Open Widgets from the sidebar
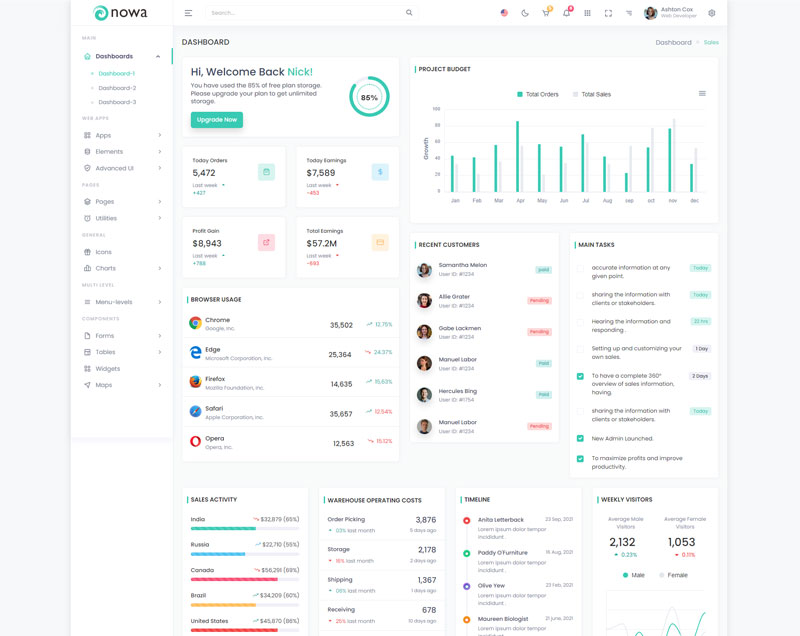 coord(107,369)
